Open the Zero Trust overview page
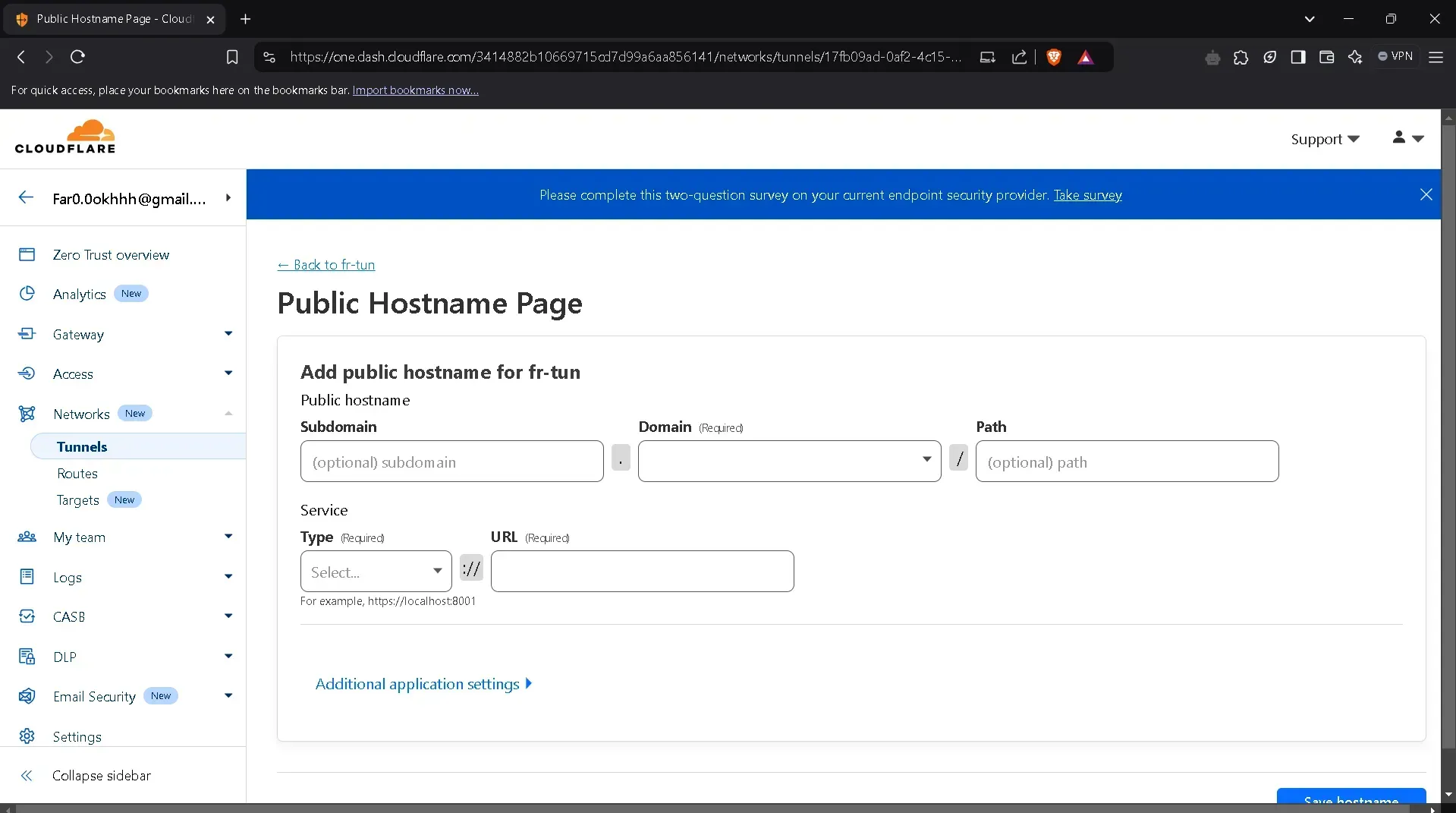 (x=111, y=255)
